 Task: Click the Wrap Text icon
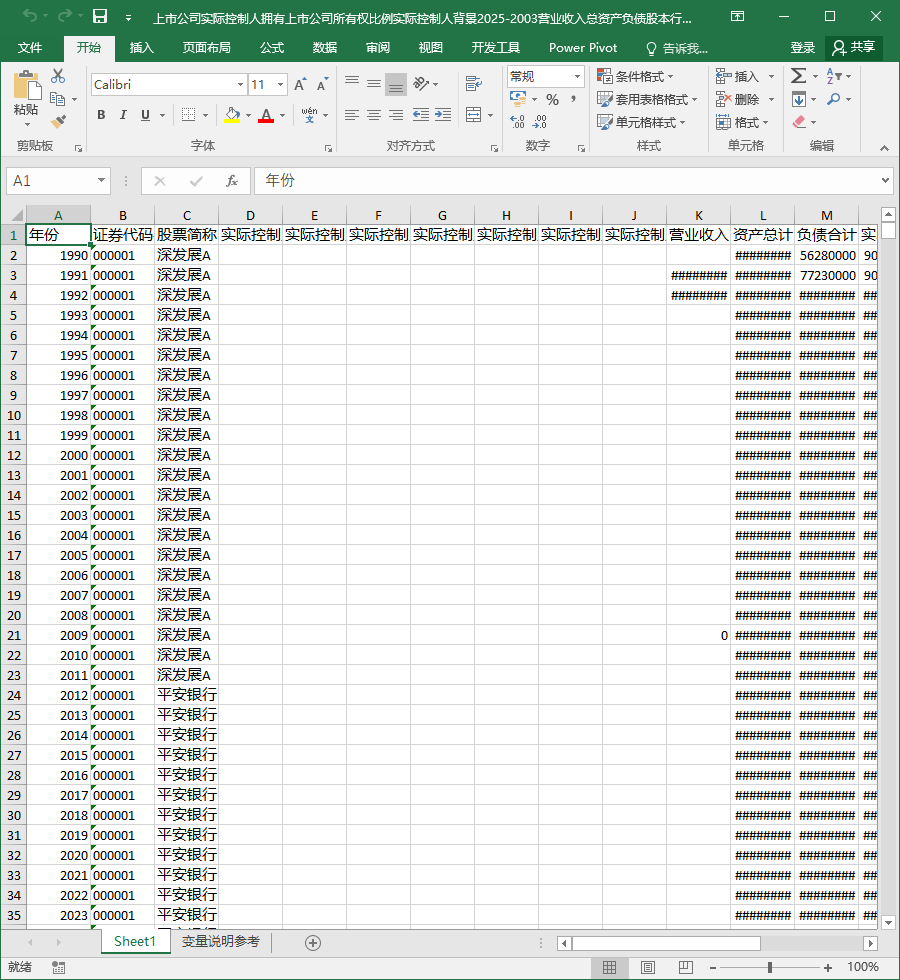click(474, 83)
